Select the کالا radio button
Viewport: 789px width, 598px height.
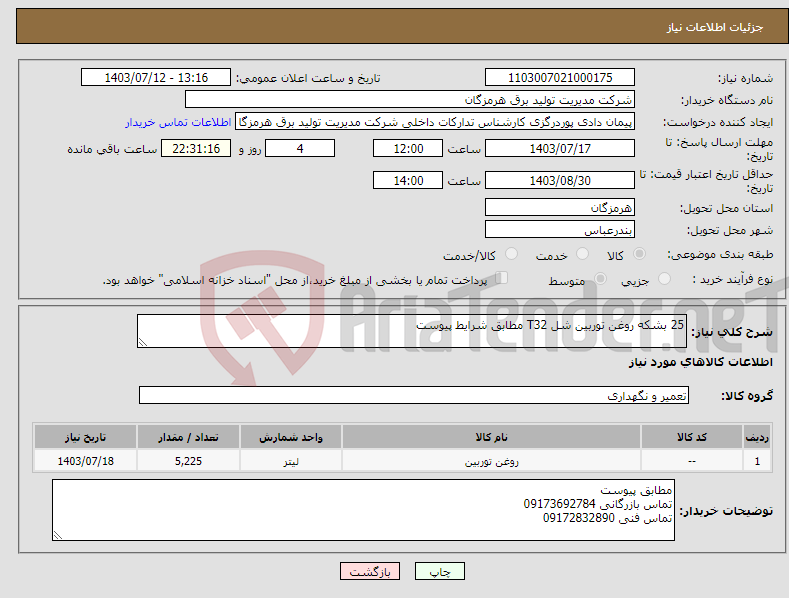coord(640,254)
